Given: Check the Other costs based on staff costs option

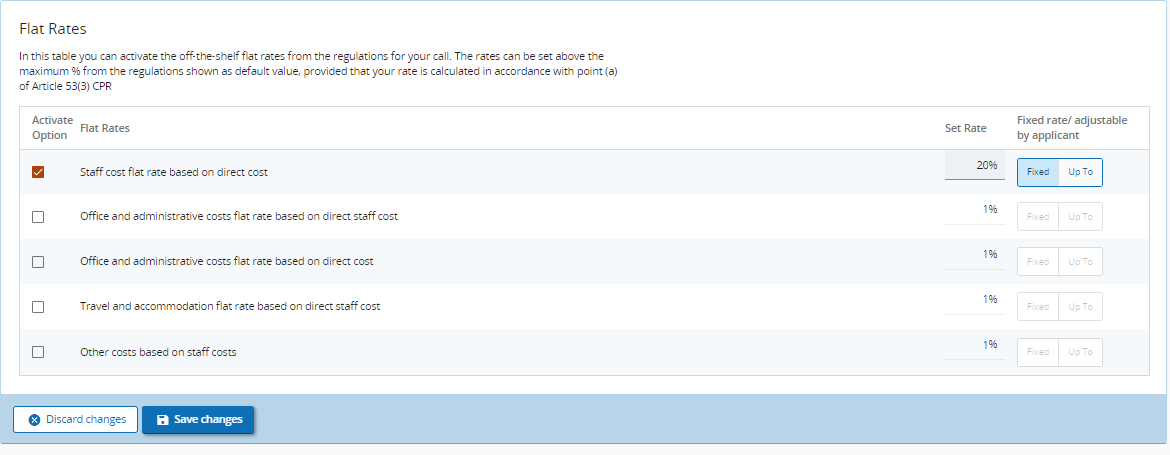Looking at the screenshot, I should point(38,352).
